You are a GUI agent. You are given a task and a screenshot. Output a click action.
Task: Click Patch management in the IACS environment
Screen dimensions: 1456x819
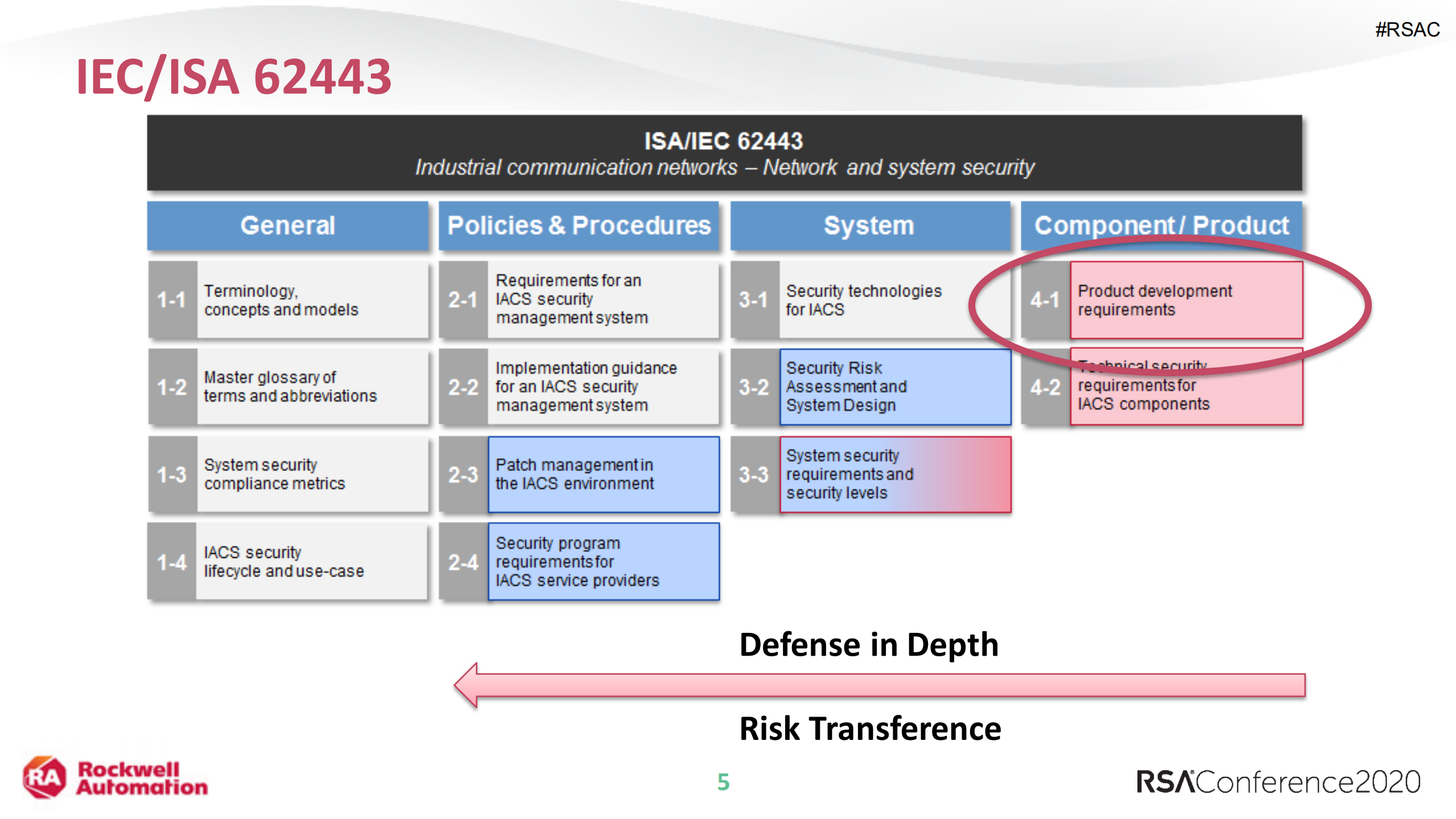[603, 474]
